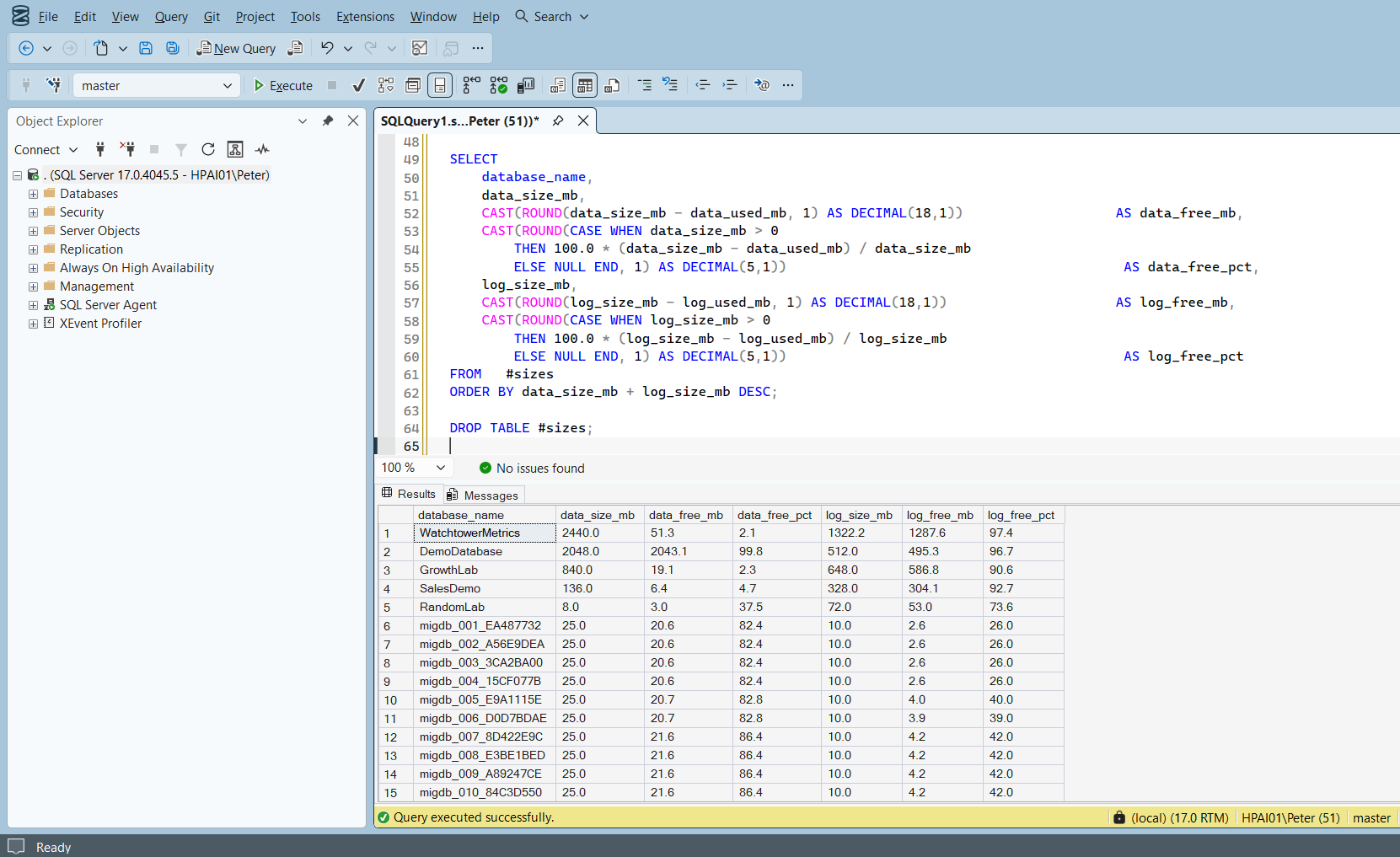The height and width of the screenshot is (857, 1400).
Task: Click the Decrease Indent icon
Action: pos(703,85)
